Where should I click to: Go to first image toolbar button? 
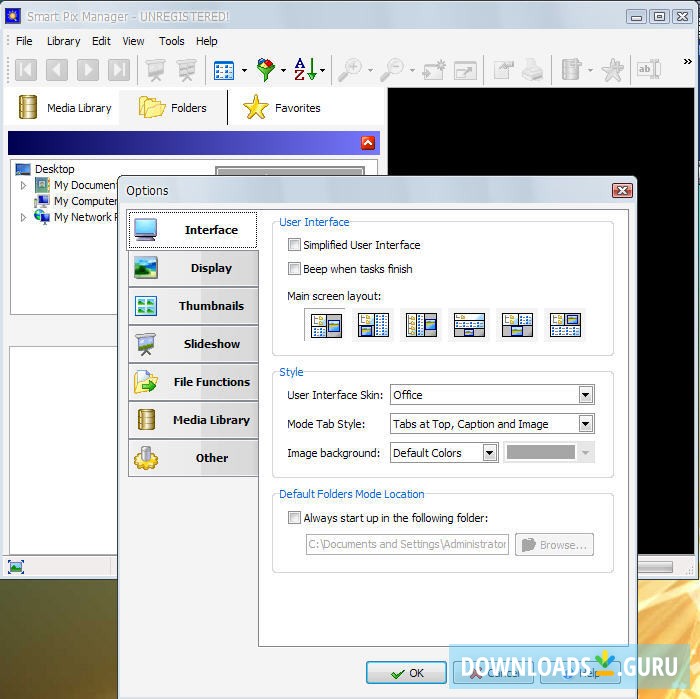(26, 70)
